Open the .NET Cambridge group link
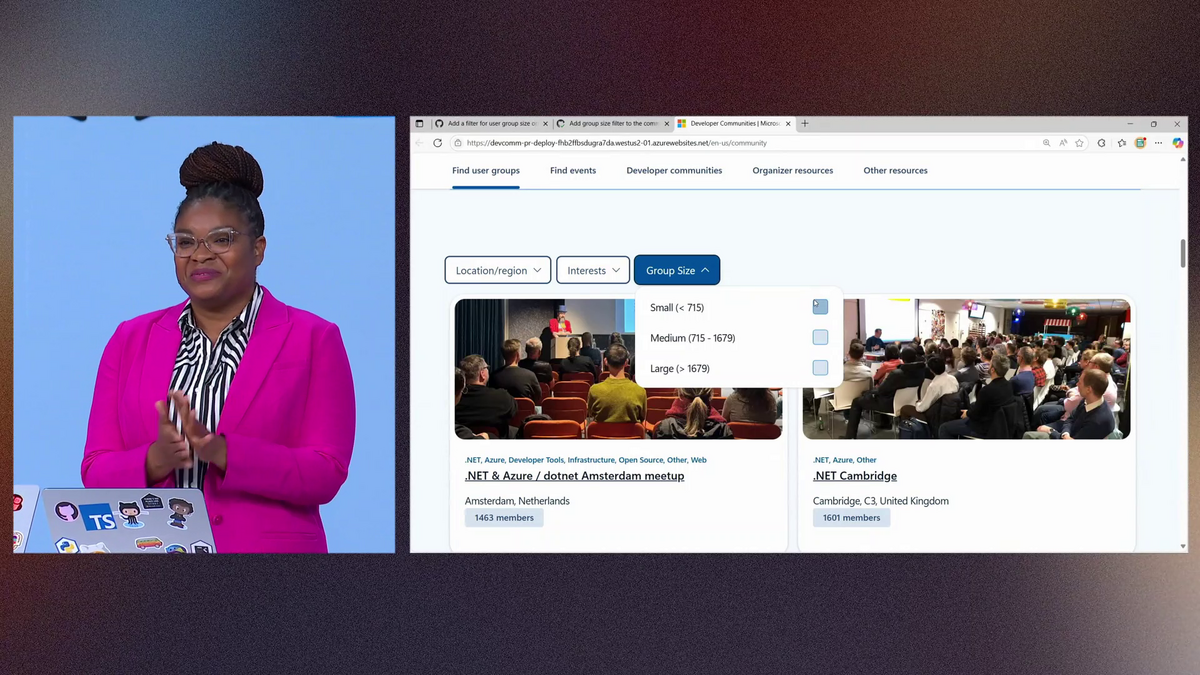Screen dimensions: 1200x675 [x=855, y=476]
